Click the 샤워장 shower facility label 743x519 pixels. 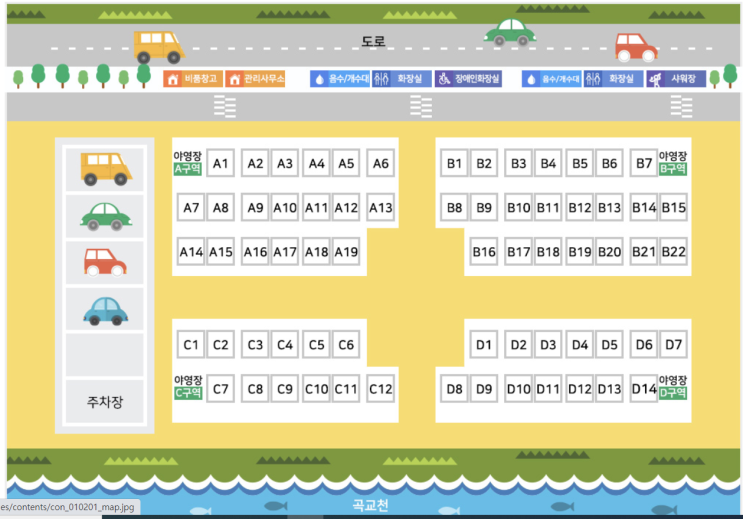(x=676, y=79)
